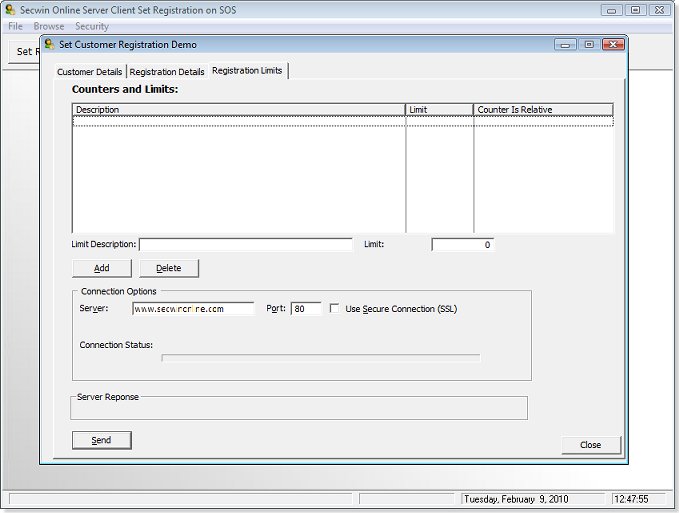The image size is (679, 513).
Task: Click the Counter Is Relative column header
Action: coord(542,110)
